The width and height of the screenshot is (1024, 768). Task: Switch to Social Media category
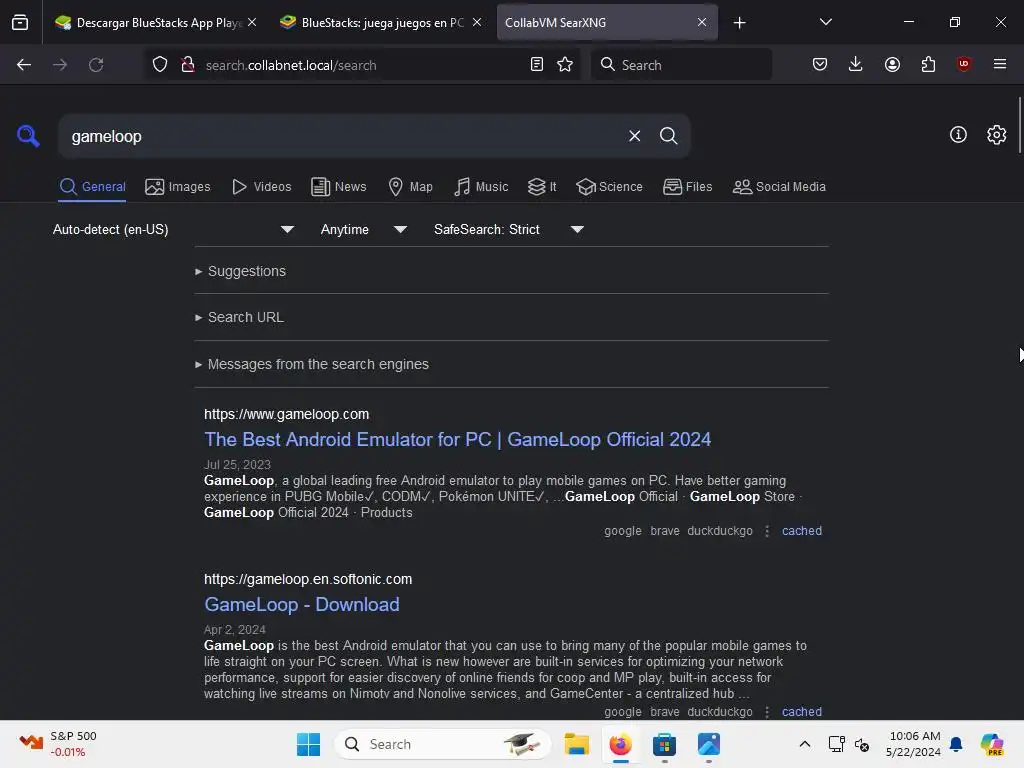tap(779, 187)
